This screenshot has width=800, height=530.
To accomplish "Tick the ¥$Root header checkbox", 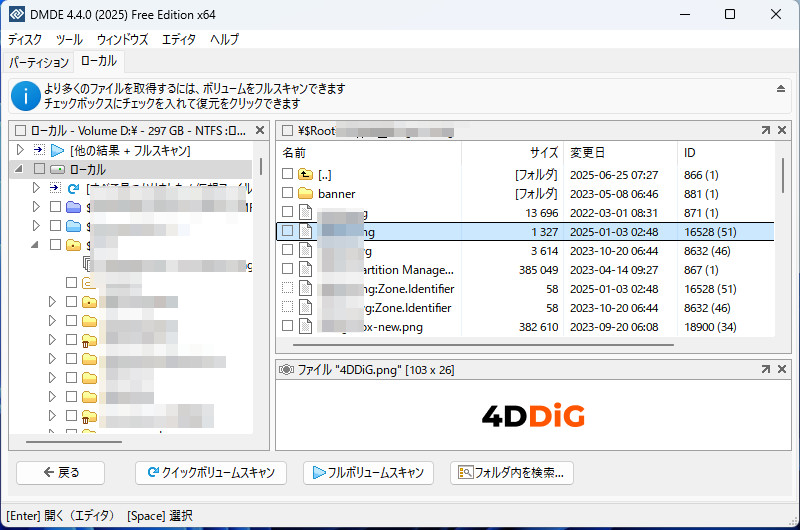I will tap(288, 131).
